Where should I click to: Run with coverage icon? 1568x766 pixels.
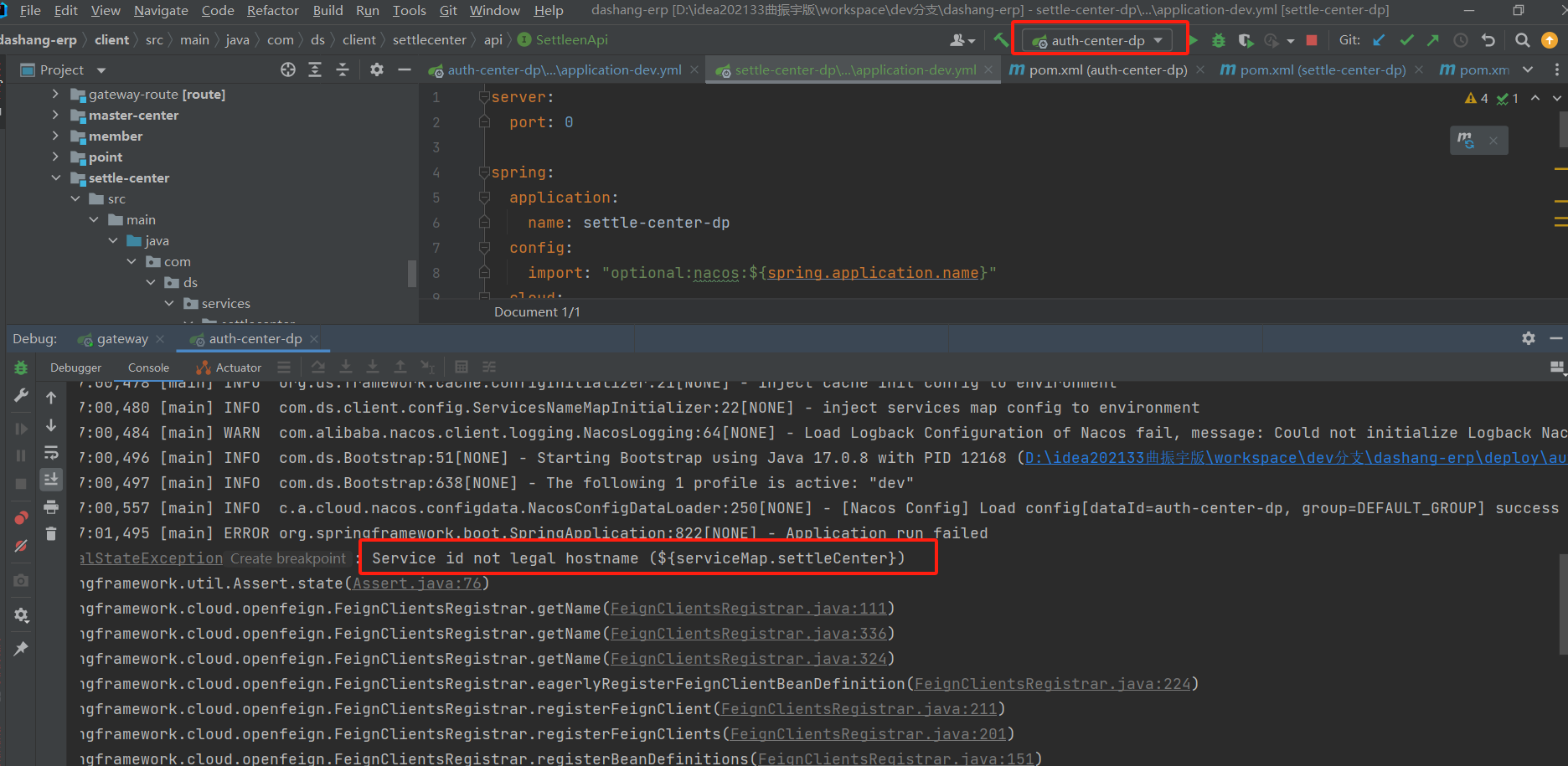1246,40
